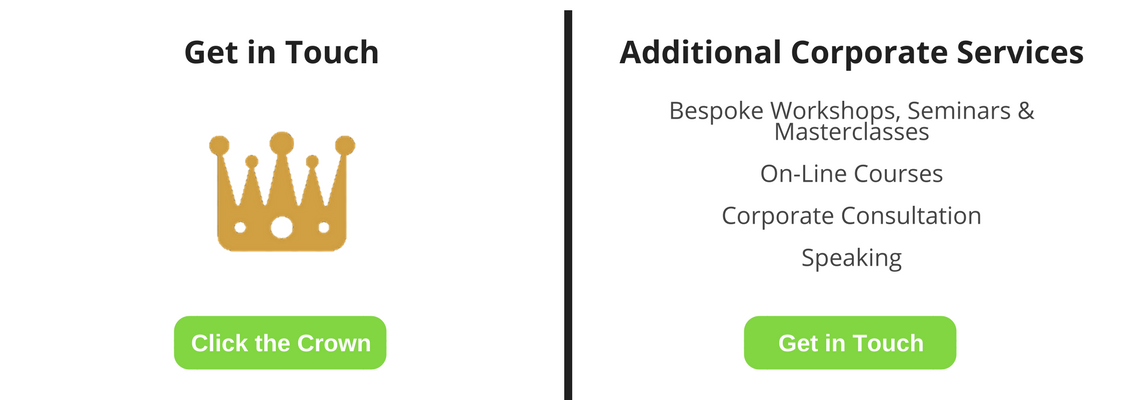Click the crown's rightmost ball tip
This screenshot has height=400, width=1140.
click(345, 145)
